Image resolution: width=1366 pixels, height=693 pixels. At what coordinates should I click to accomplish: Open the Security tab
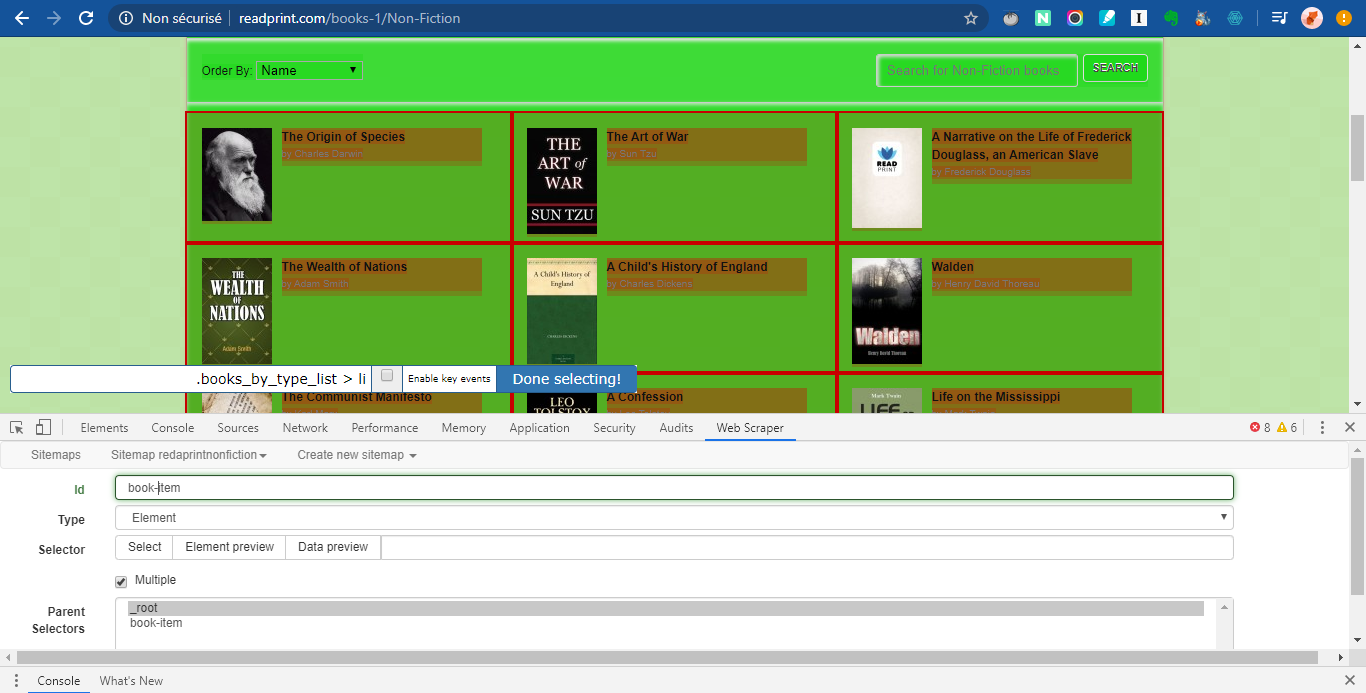coord(614,428)
